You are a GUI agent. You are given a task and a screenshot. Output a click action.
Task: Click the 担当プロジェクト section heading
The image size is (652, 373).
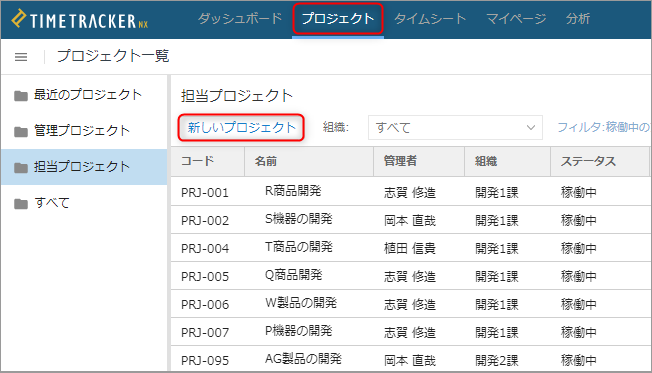coord(237,96)
